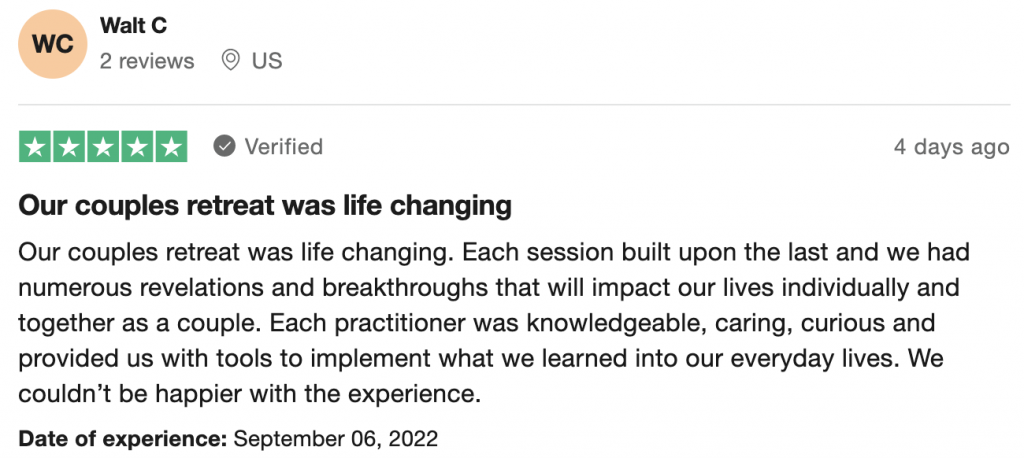Click the first green rating star

[36, 147]
